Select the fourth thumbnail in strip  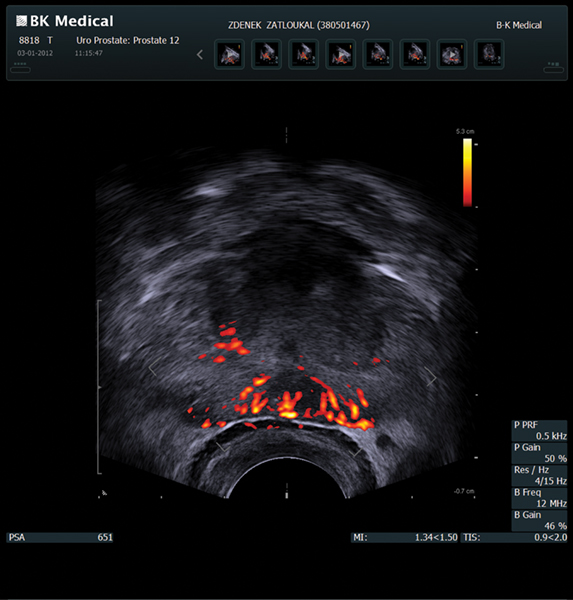(341, 54)
